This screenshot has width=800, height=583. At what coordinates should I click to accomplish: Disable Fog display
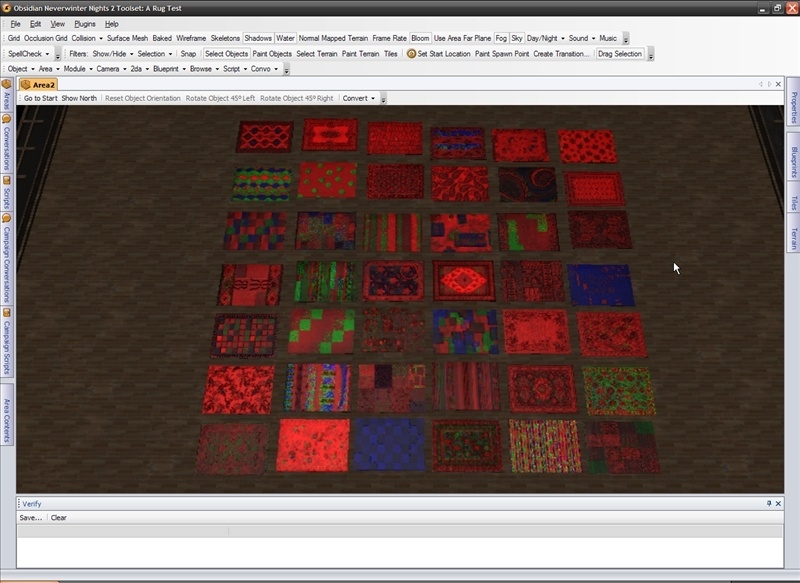coord(501,38)
